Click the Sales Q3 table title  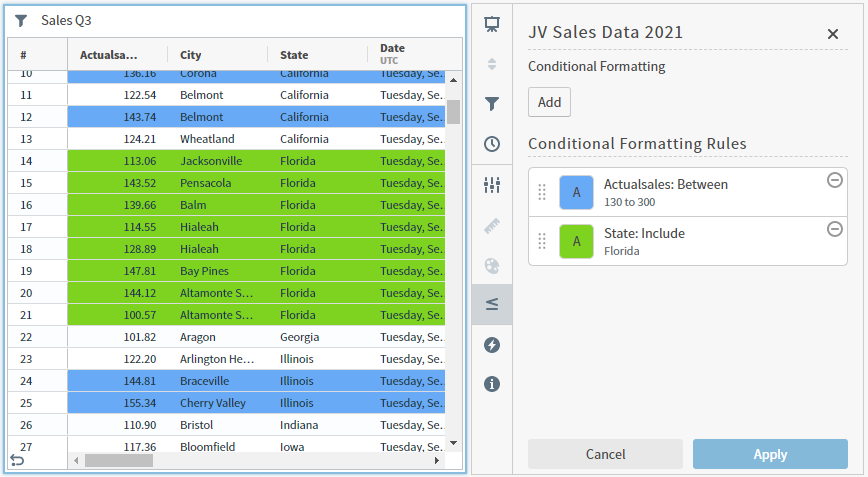point(66,21)
